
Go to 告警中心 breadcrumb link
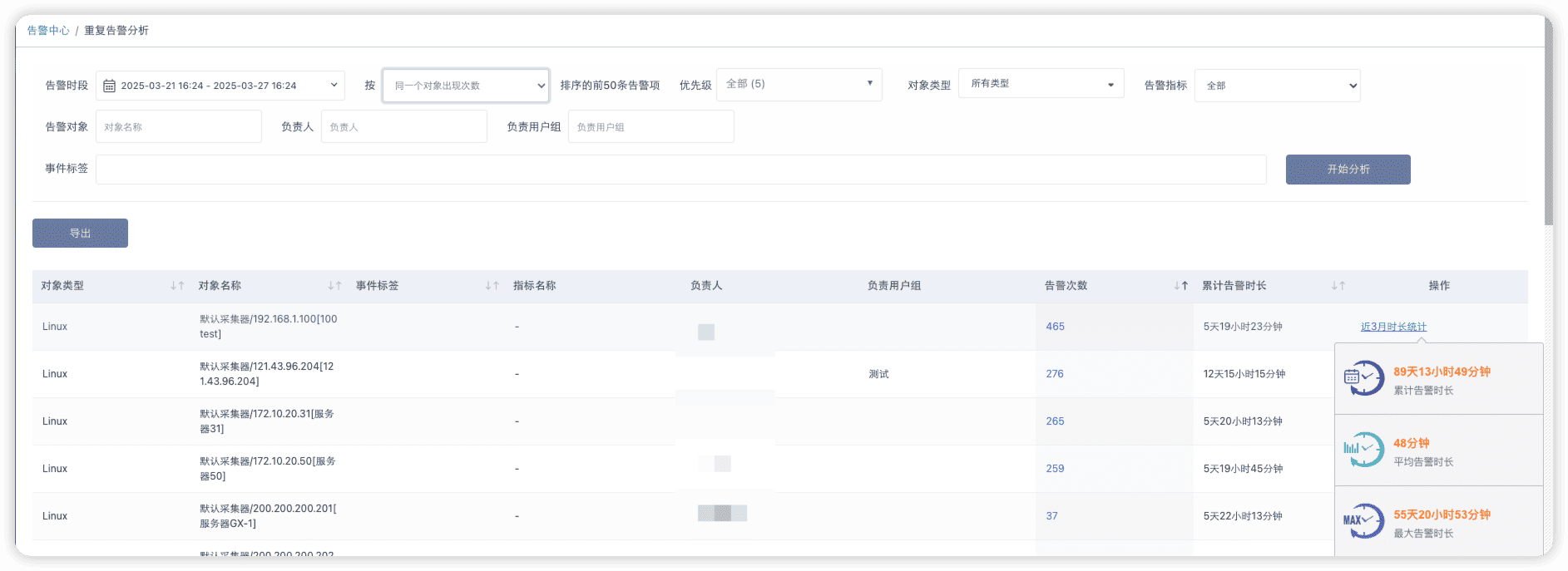[48, 31]
